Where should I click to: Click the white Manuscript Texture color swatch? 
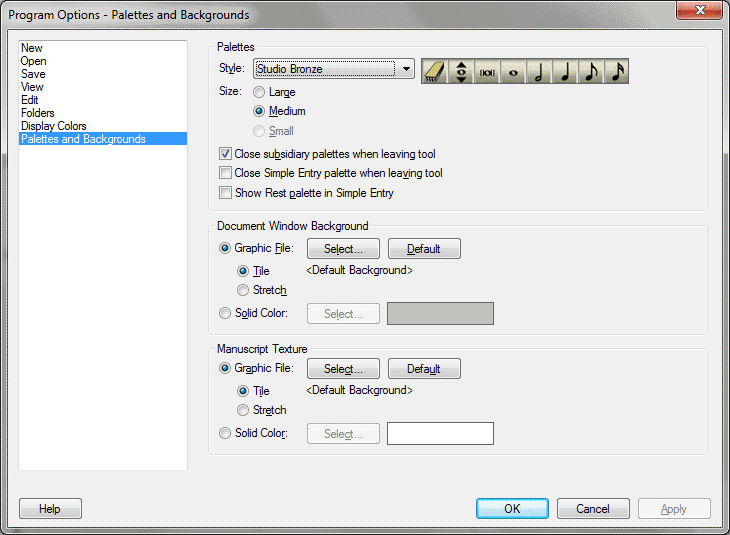[440, 433]
